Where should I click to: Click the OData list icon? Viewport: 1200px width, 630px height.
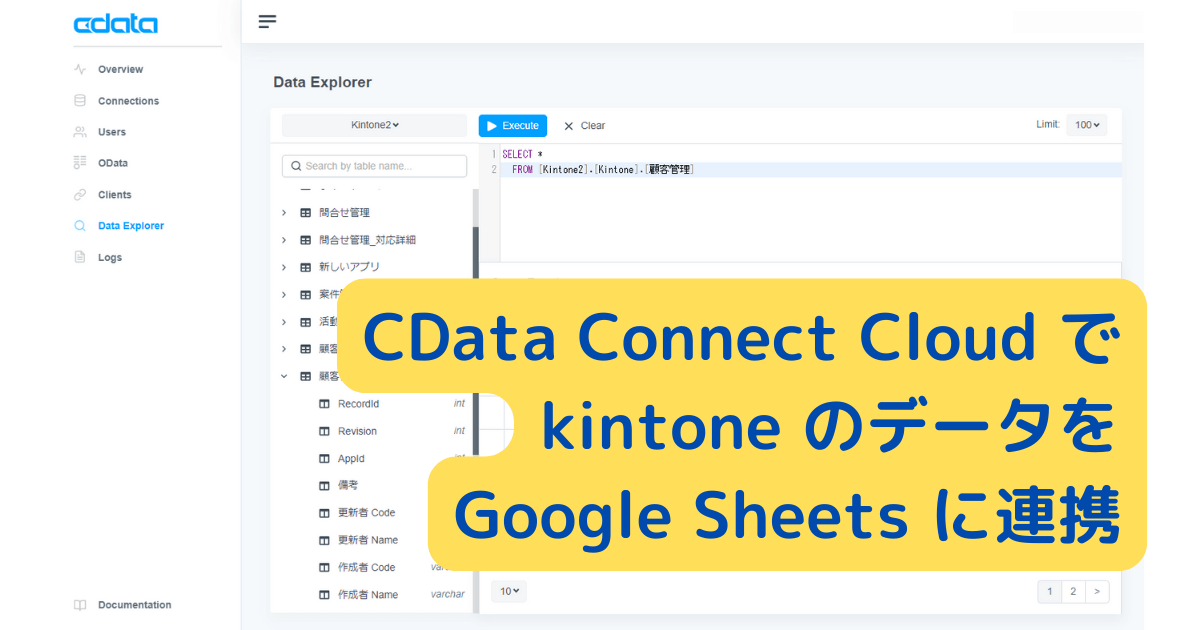(80, 162)
